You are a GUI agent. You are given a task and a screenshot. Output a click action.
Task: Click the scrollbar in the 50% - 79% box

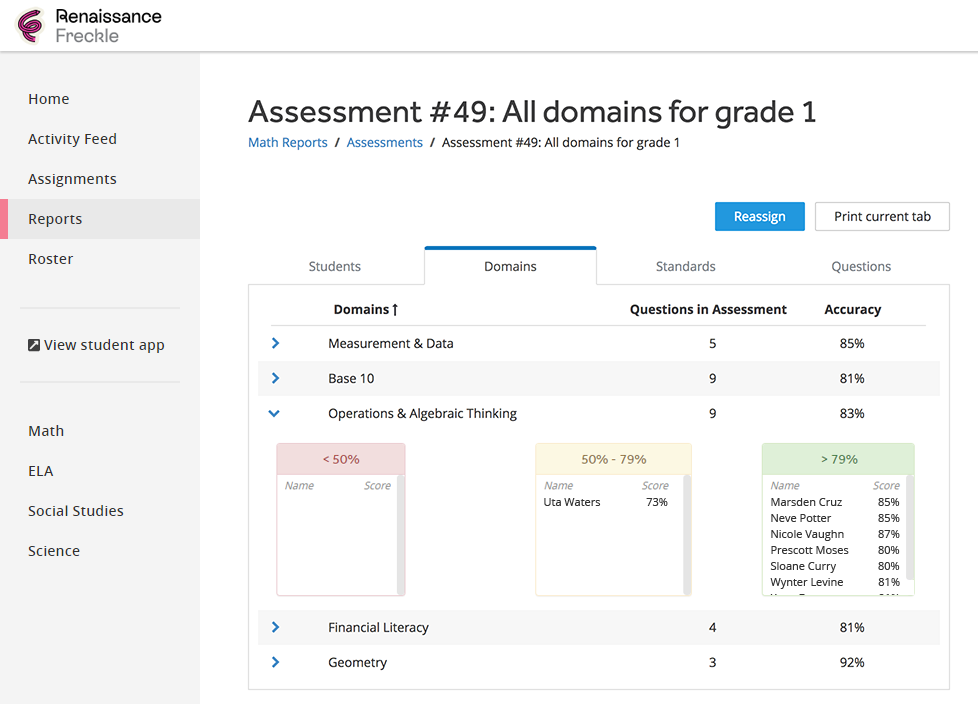point(687,534)
